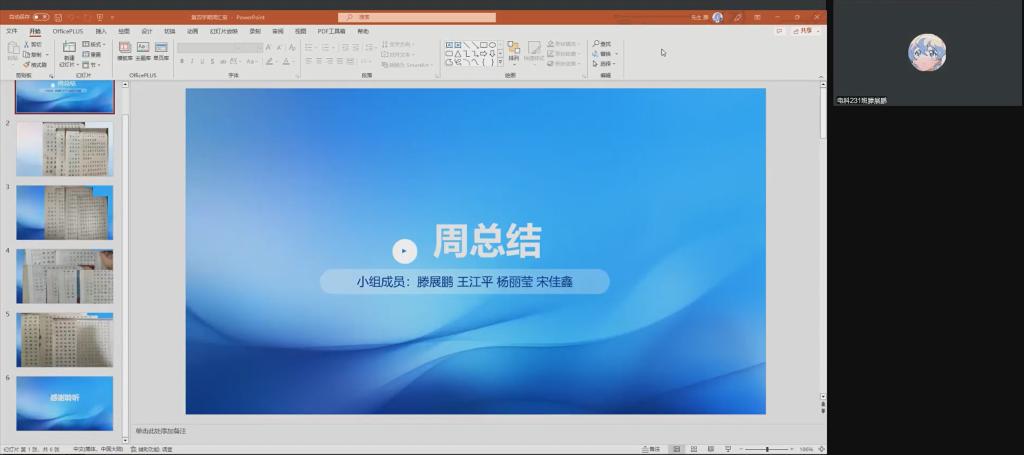The width and height of the screenshot is (1024, 455).
Task: Click the Share button
Action: coord(803,31)
